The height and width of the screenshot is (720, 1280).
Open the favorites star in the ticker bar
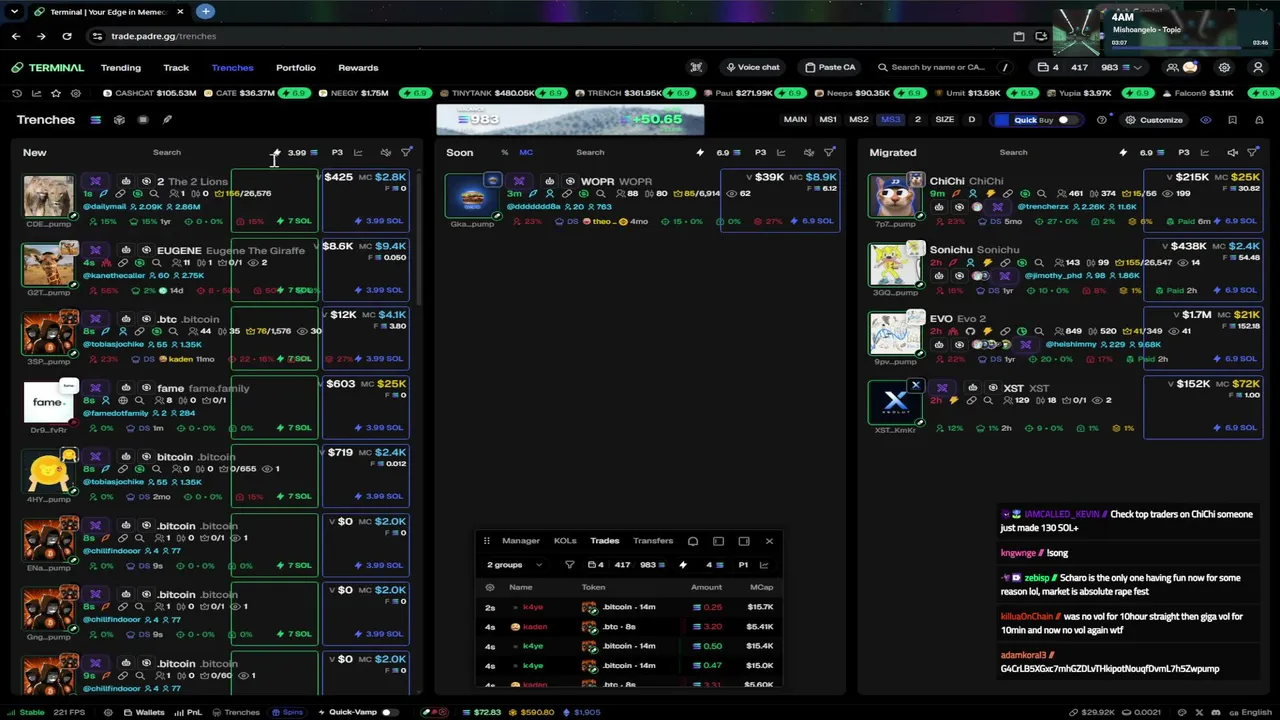(56, 93)
